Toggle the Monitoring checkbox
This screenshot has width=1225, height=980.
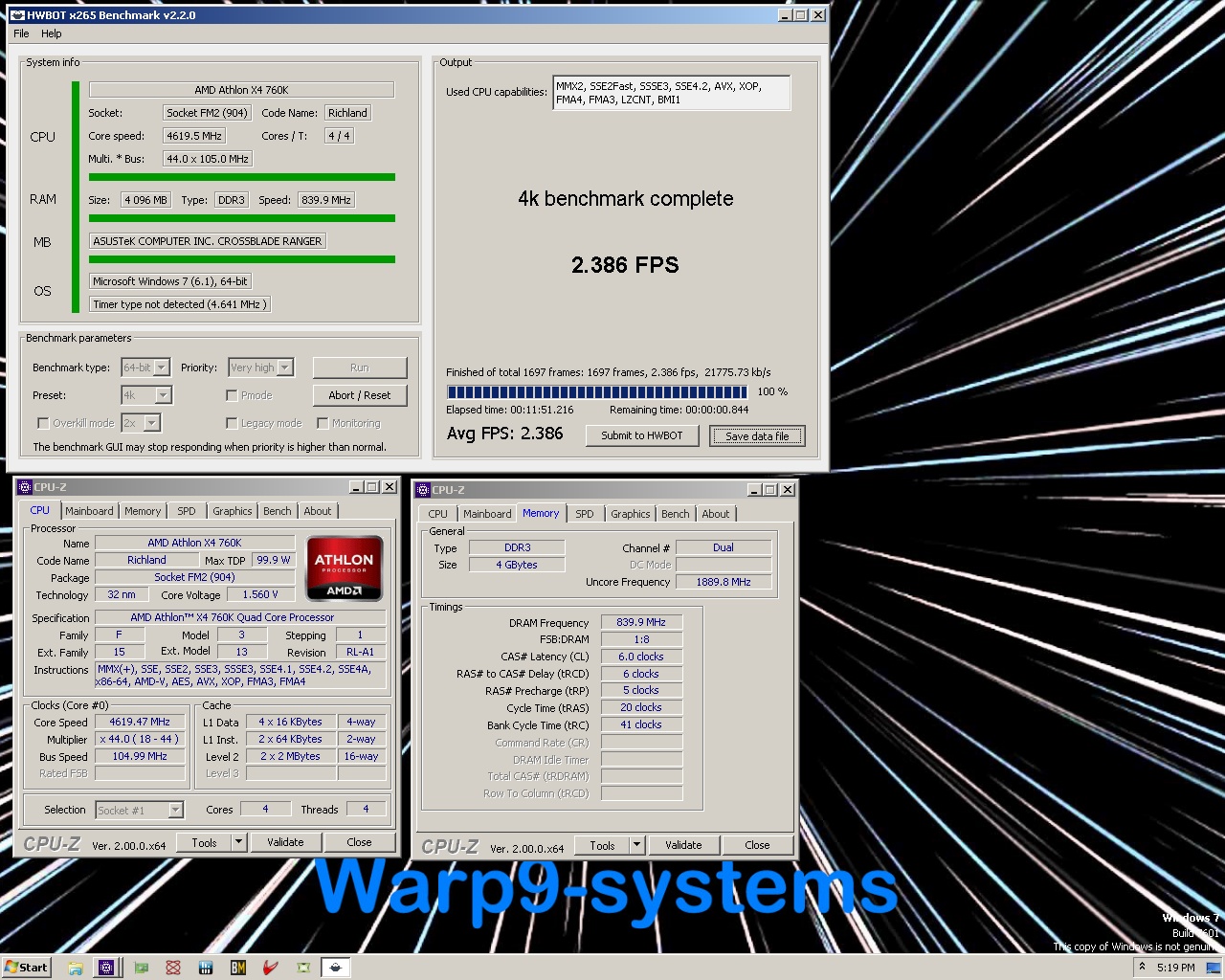pos(323,423)
